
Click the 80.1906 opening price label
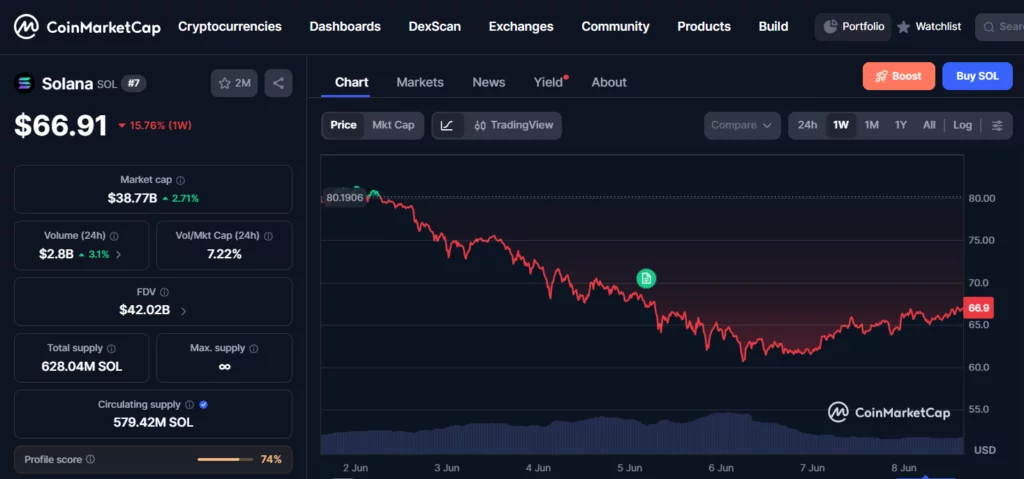[x=344, y=197]
